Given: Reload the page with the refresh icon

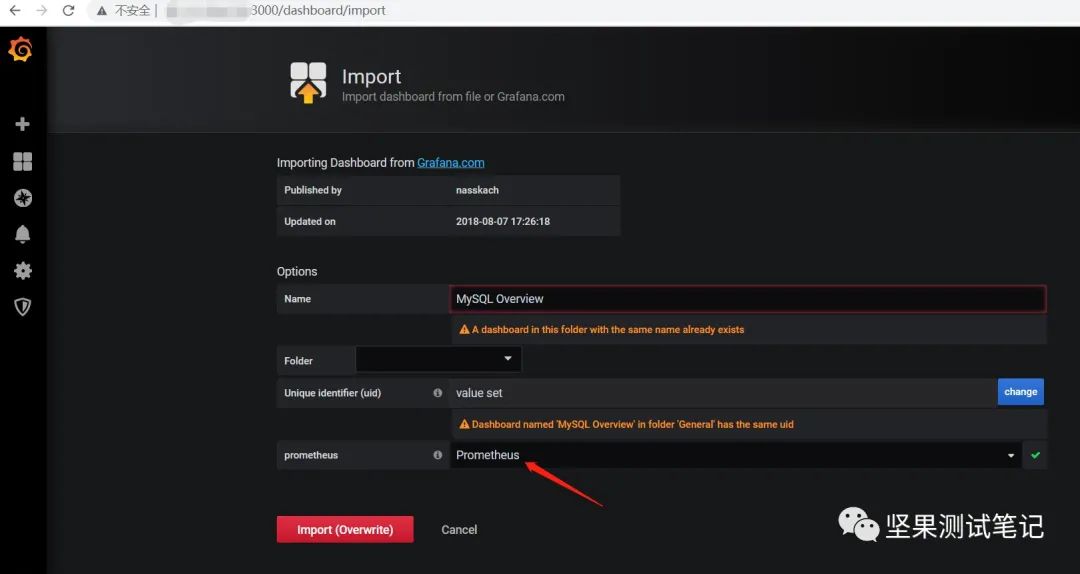Looking at the screenshot, I should click(x=68, y=10).
